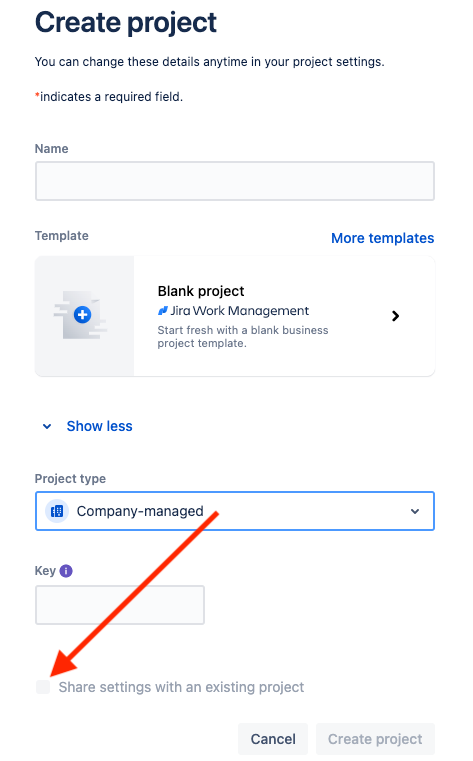Click the Blank project template thumbnail image
Screen dimensions: 473x761
(x=84, y=316)
